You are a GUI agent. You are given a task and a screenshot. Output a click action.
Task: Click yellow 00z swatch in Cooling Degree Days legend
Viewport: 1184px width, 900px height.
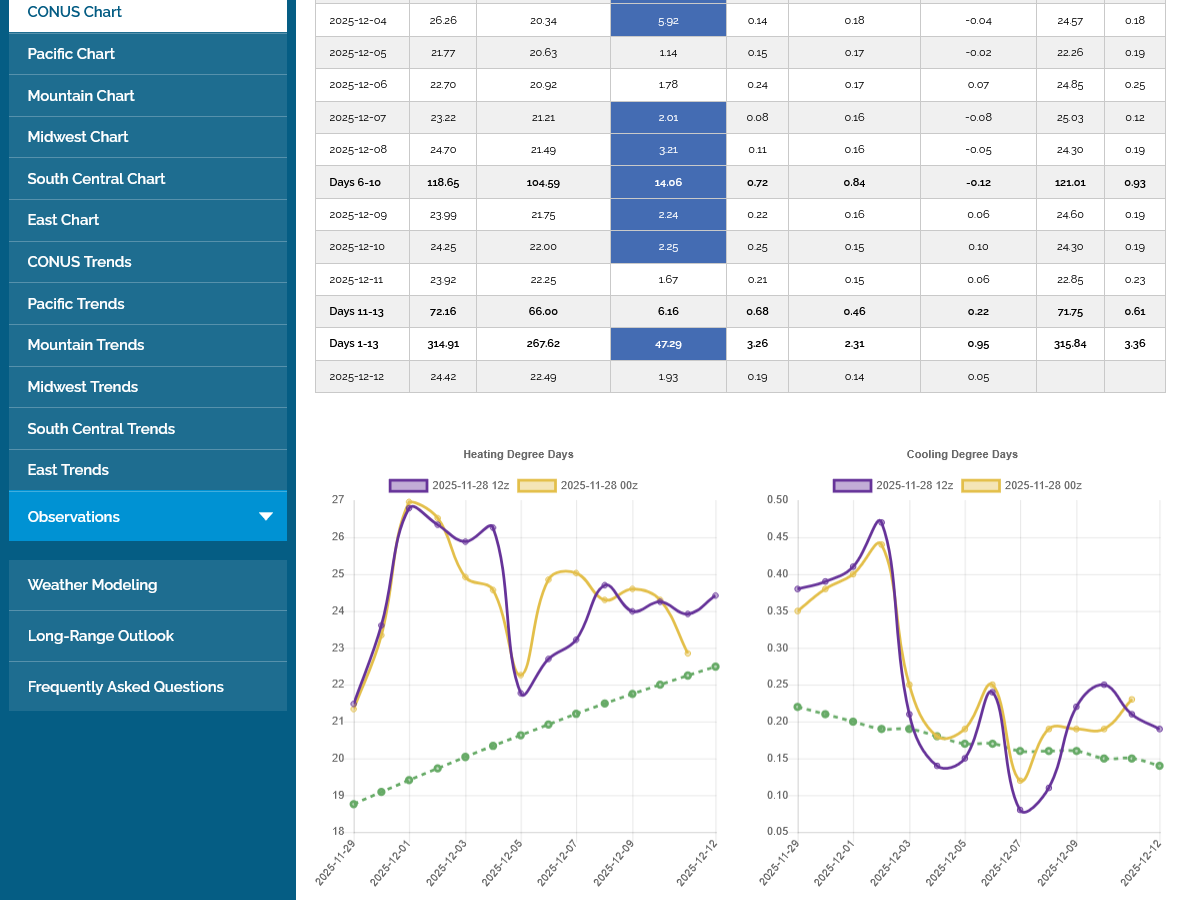tap(981, 486)
